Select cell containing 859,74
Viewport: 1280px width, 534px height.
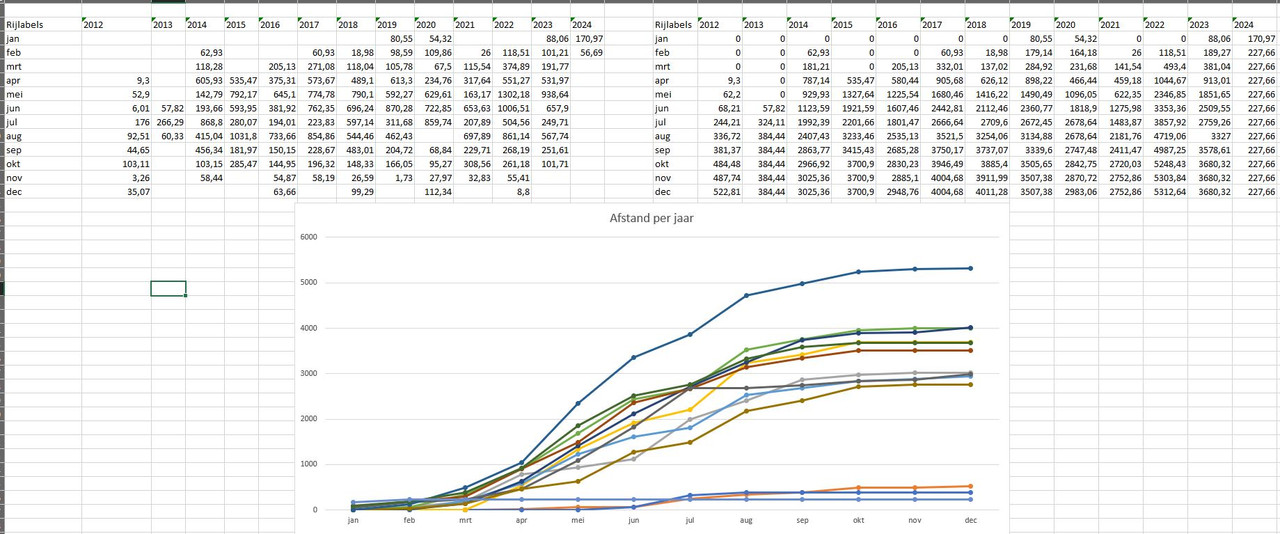434,121
